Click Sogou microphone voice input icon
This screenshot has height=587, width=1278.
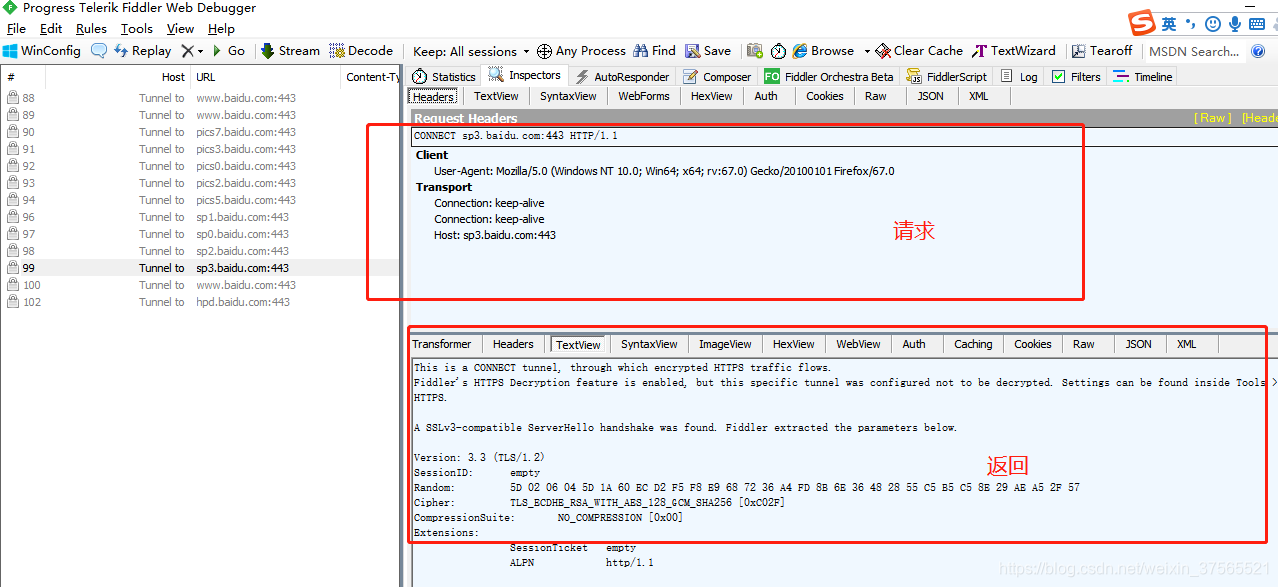tap(1236, 23)
